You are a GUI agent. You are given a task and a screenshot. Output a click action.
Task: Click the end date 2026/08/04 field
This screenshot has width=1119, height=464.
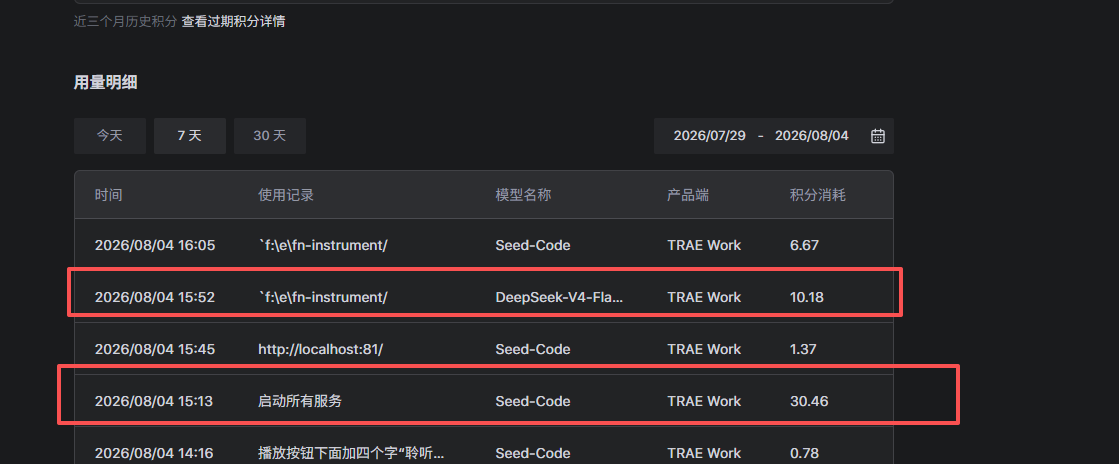(811, 136)
